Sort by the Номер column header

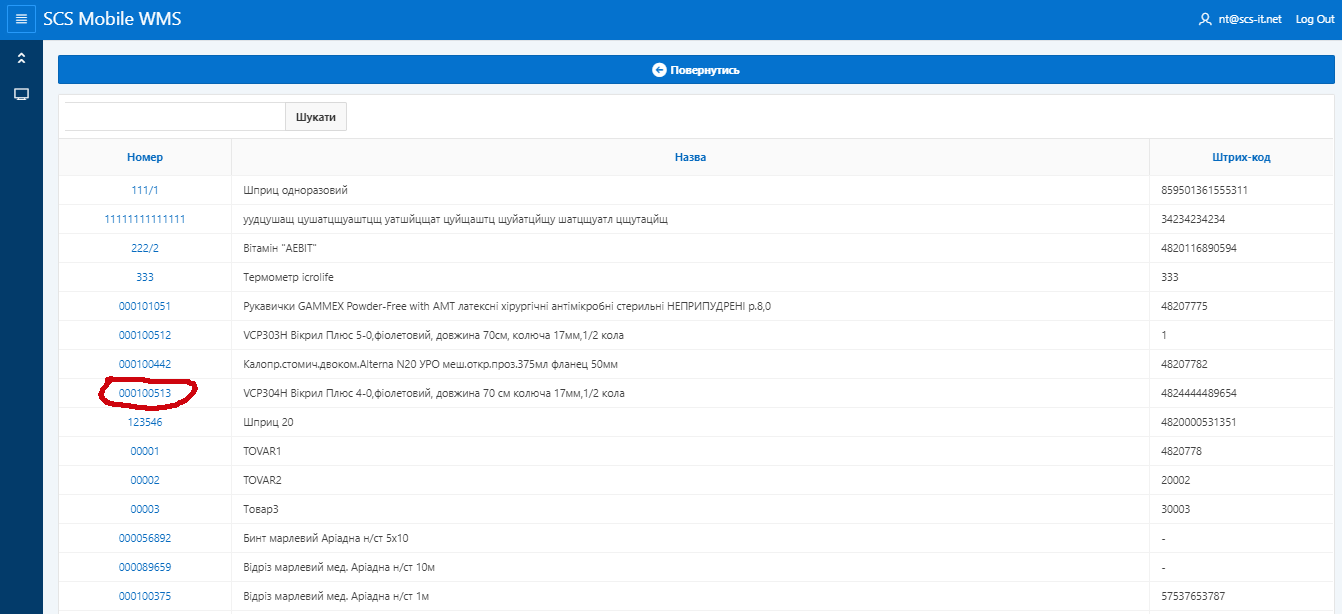145,157
